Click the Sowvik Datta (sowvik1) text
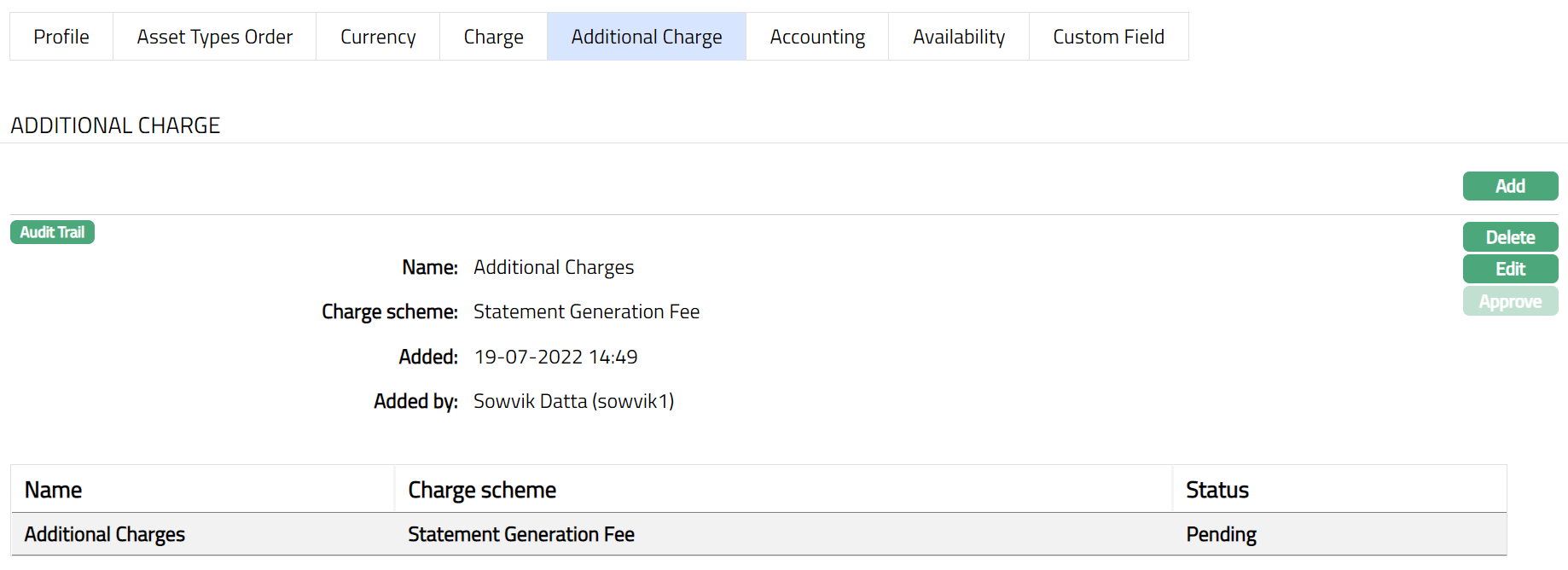Viewport: 1568px width, 570px height. coord(573,401)
